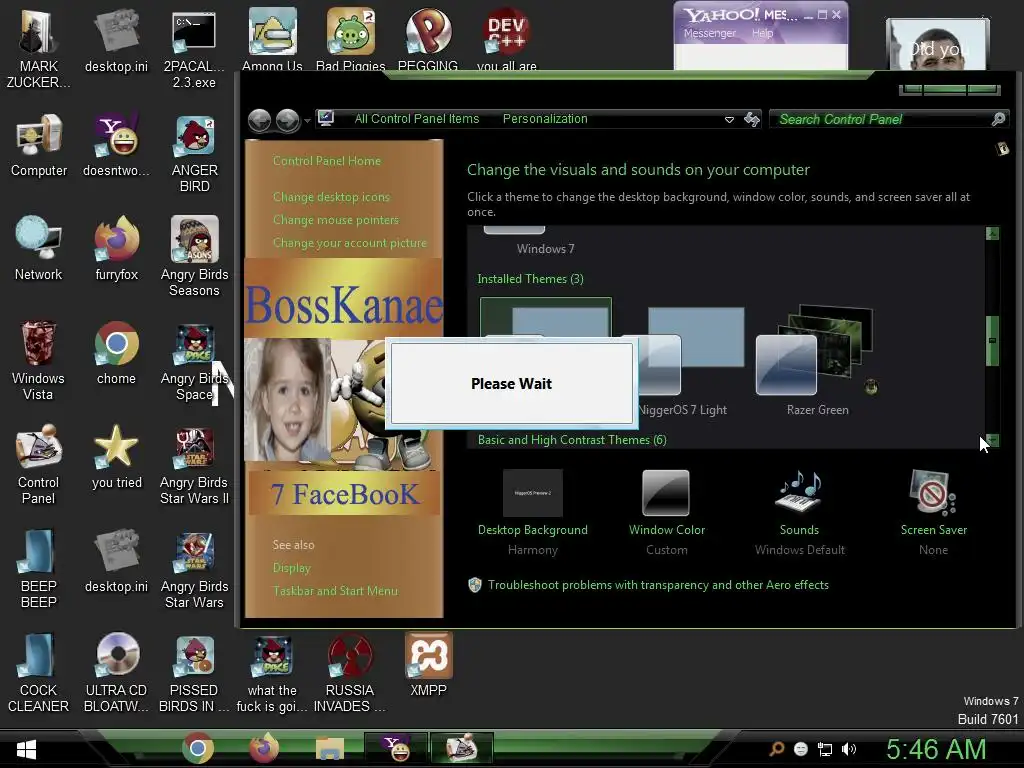This screenshot has height=768, width=1024.
Task: Click the 5:46 AM taskbar clock
Action: [x=936, y=748]
